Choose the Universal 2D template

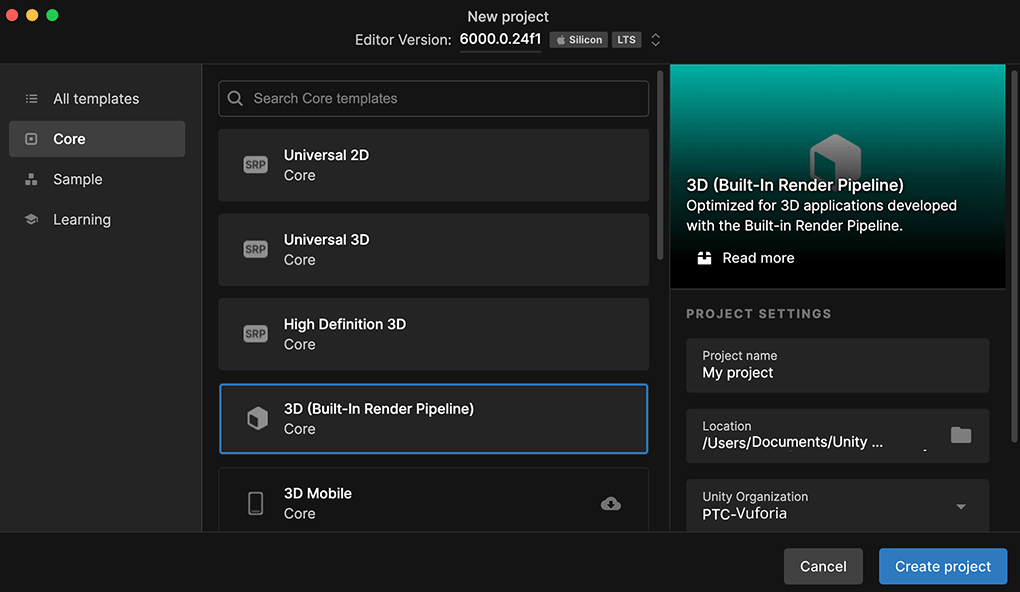coord(434,165)
